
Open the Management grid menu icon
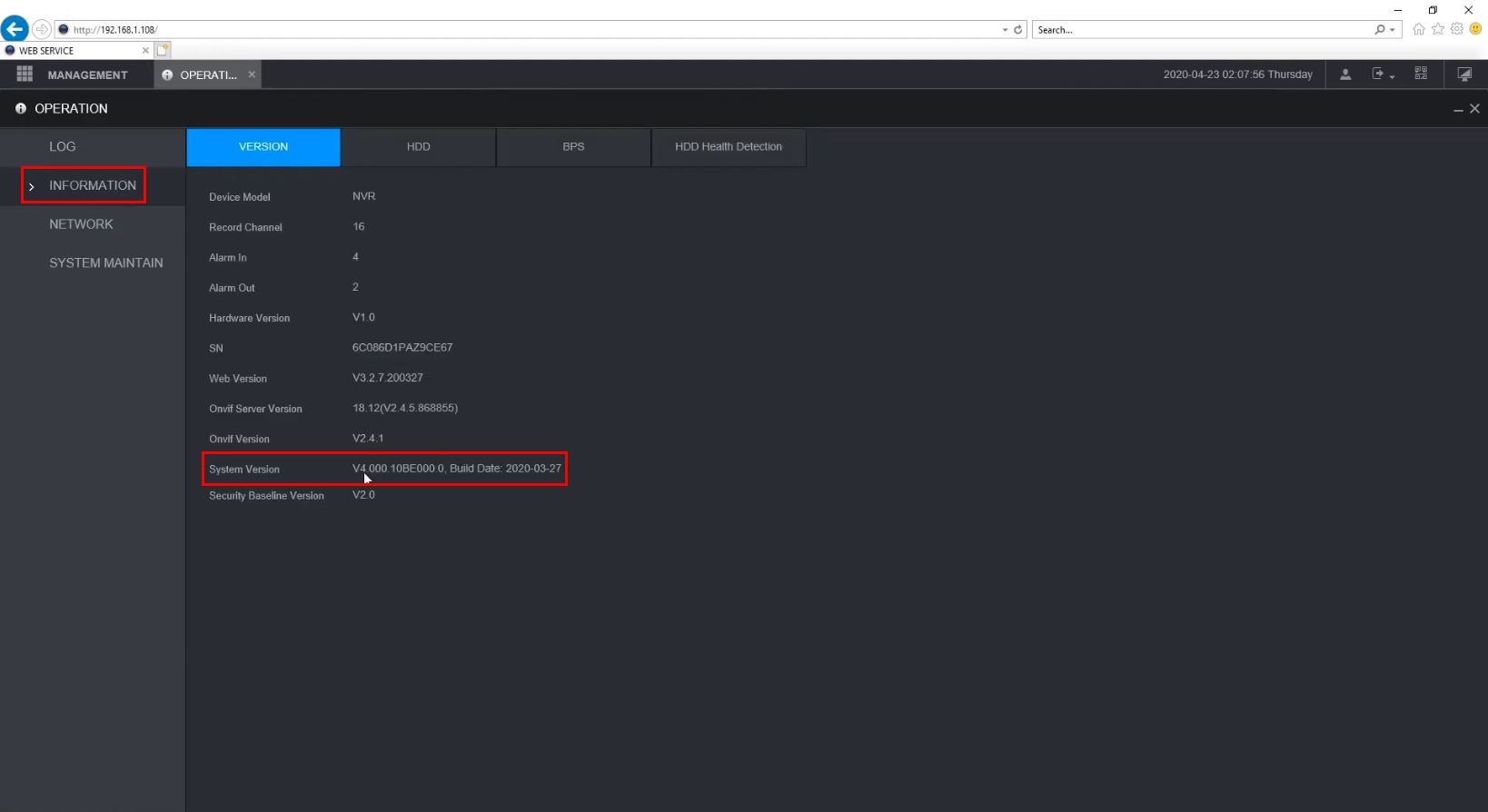click(25, 74)
